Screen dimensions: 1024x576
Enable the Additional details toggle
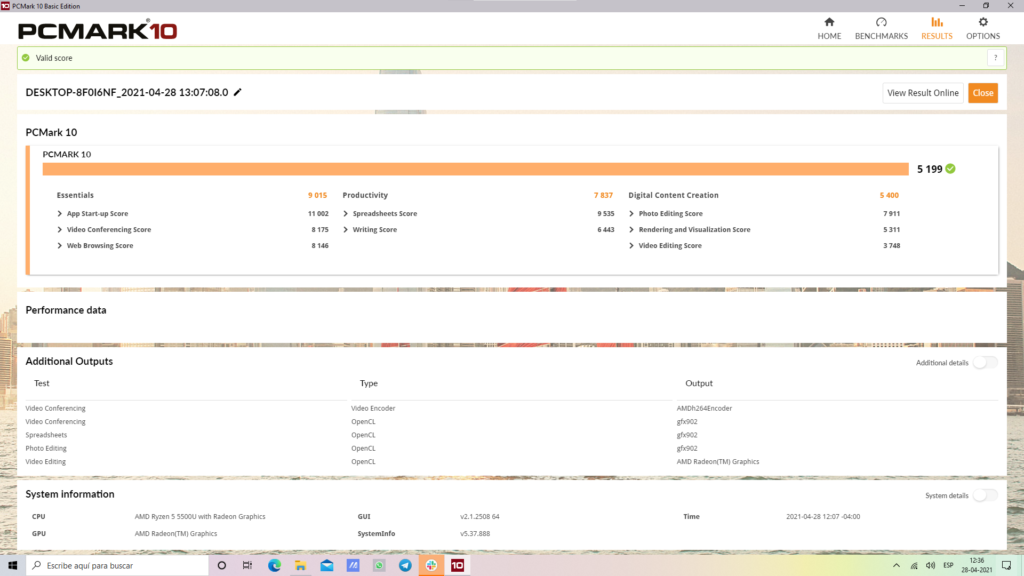point(984,362)
